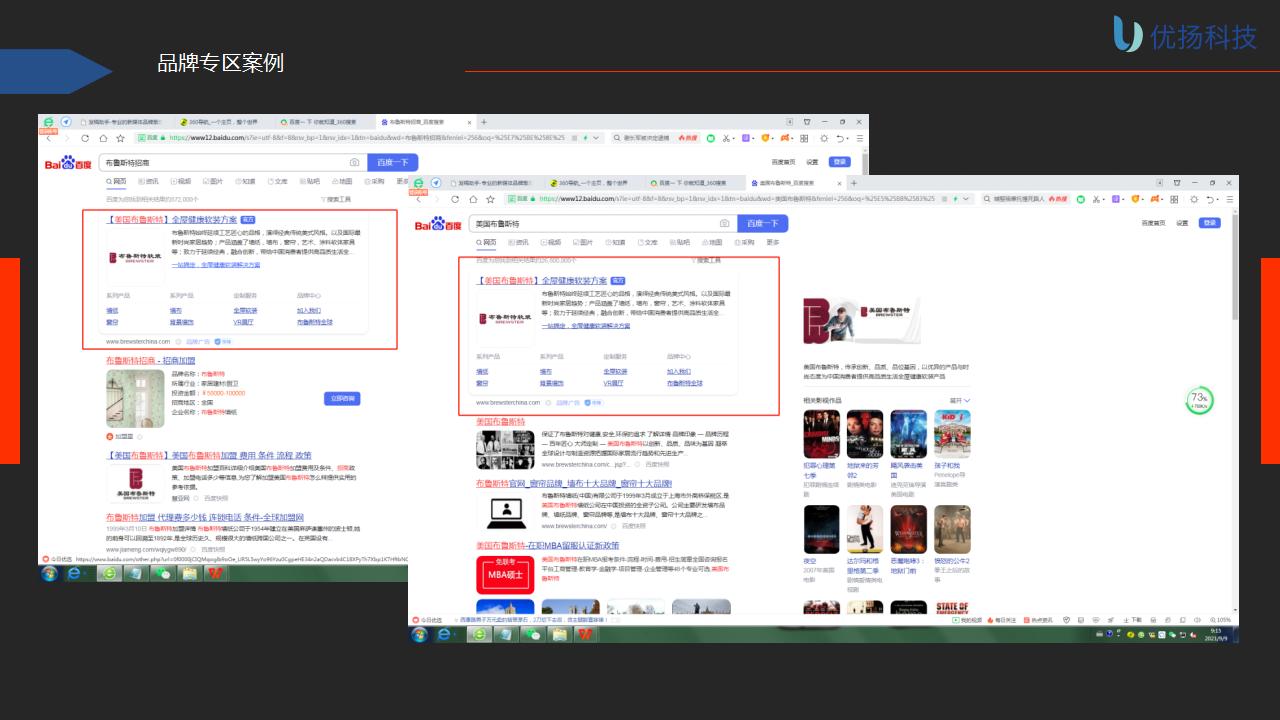Click the Baidu logo in the back window
The image size is (1280, 720).
[68, 162]
